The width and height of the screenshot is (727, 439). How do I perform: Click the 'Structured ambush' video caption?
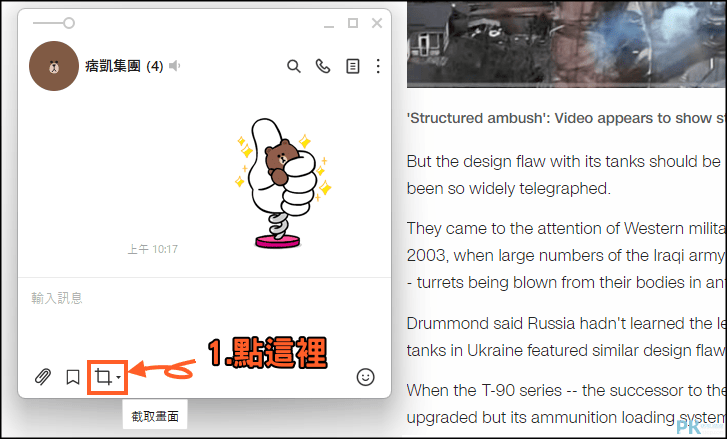(x=567, y=118)
